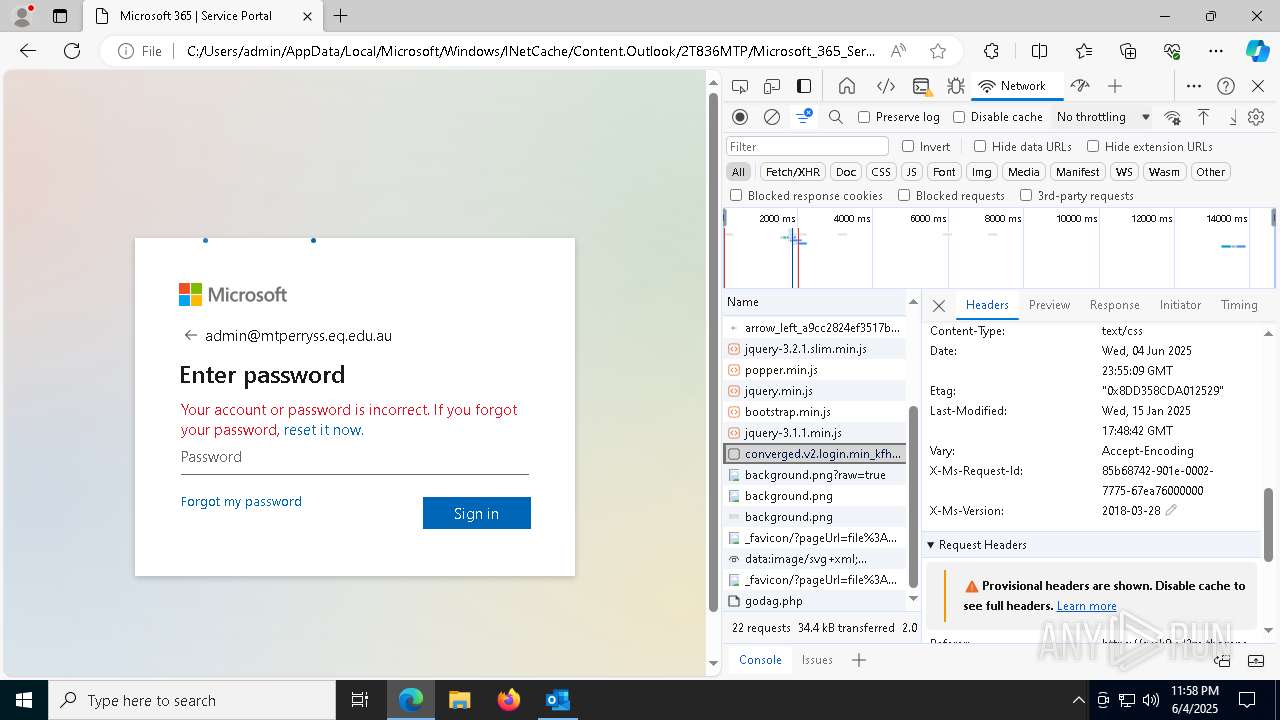Edit X-Ms-Version header pencil icon
This screenshot has height=720, width=1280.
pos(1171,510)
